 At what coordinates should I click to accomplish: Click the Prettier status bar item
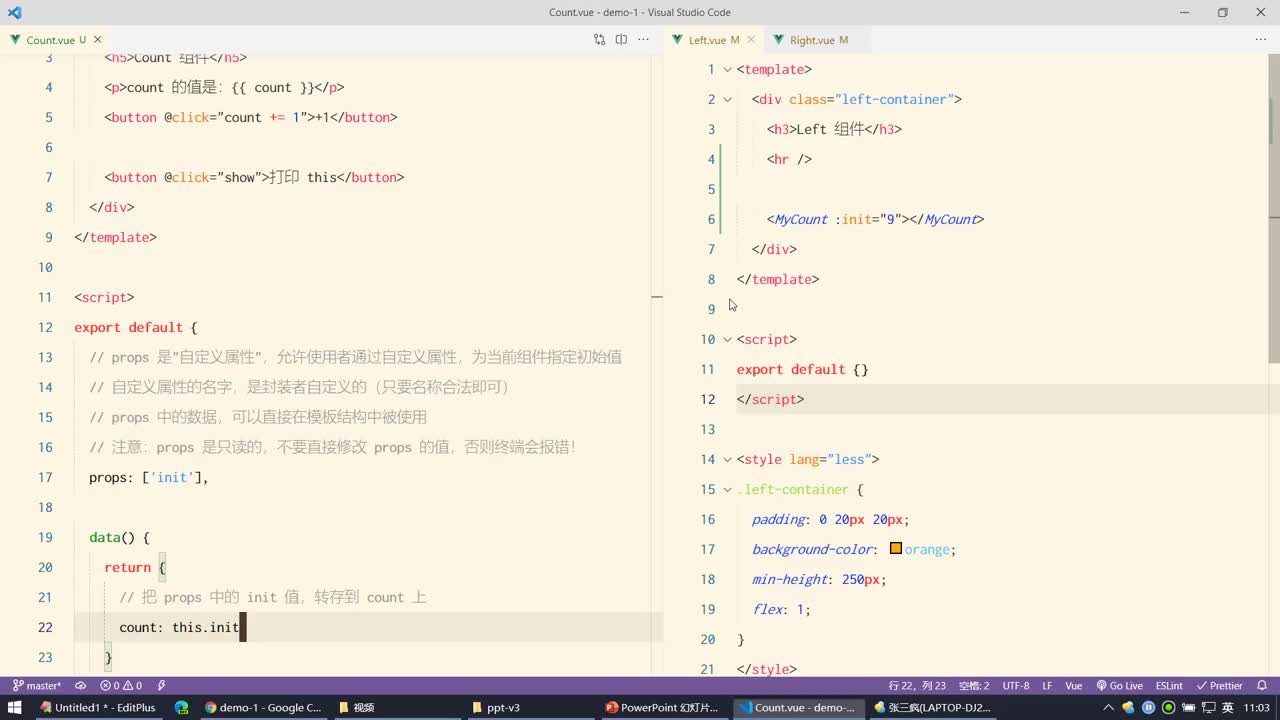click(1220, 686)
